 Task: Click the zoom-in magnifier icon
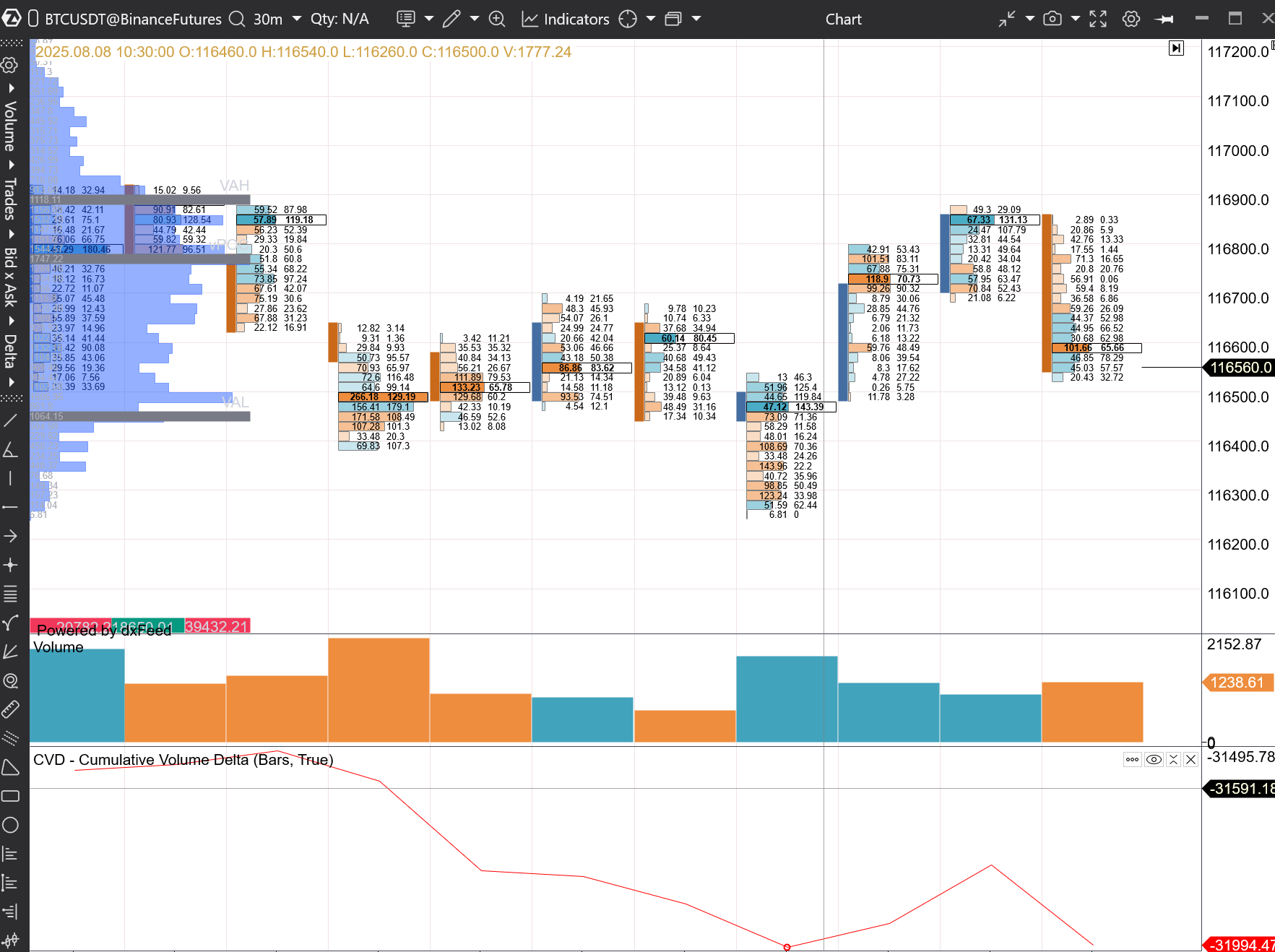(497, 20)
